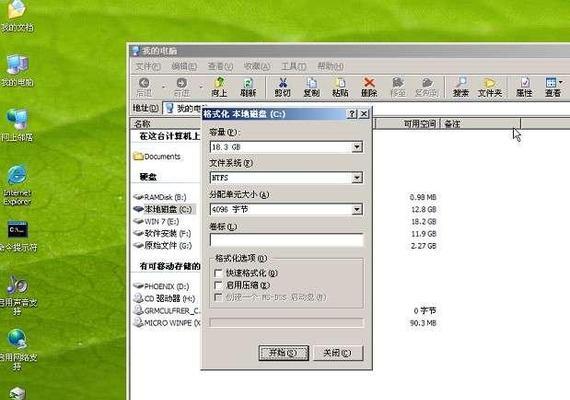Enable compression (启用压缩) checkbox
Image resolution: width=570 pixels, height=400 pixels.
[218, 285]
